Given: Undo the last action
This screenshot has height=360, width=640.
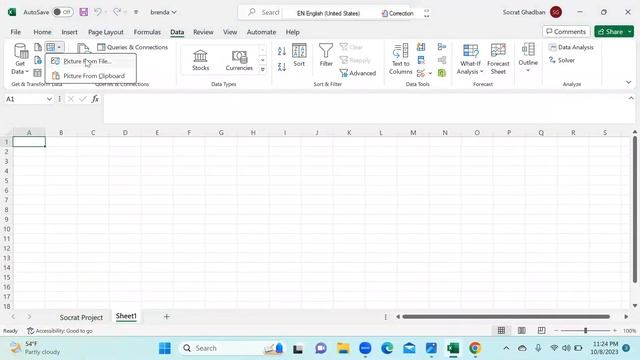Looking at the screenshot, I should point(98,12).
